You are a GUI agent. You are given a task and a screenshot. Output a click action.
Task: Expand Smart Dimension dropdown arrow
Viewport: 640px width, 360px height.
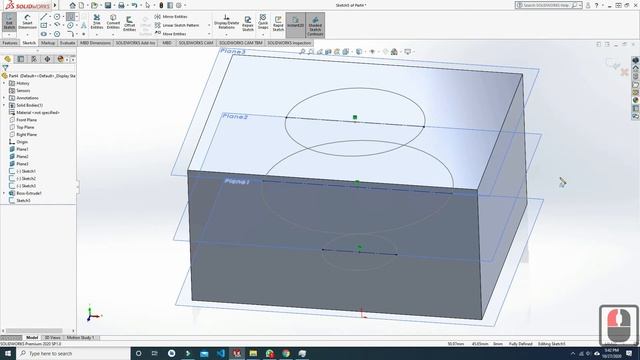point(27,34)
